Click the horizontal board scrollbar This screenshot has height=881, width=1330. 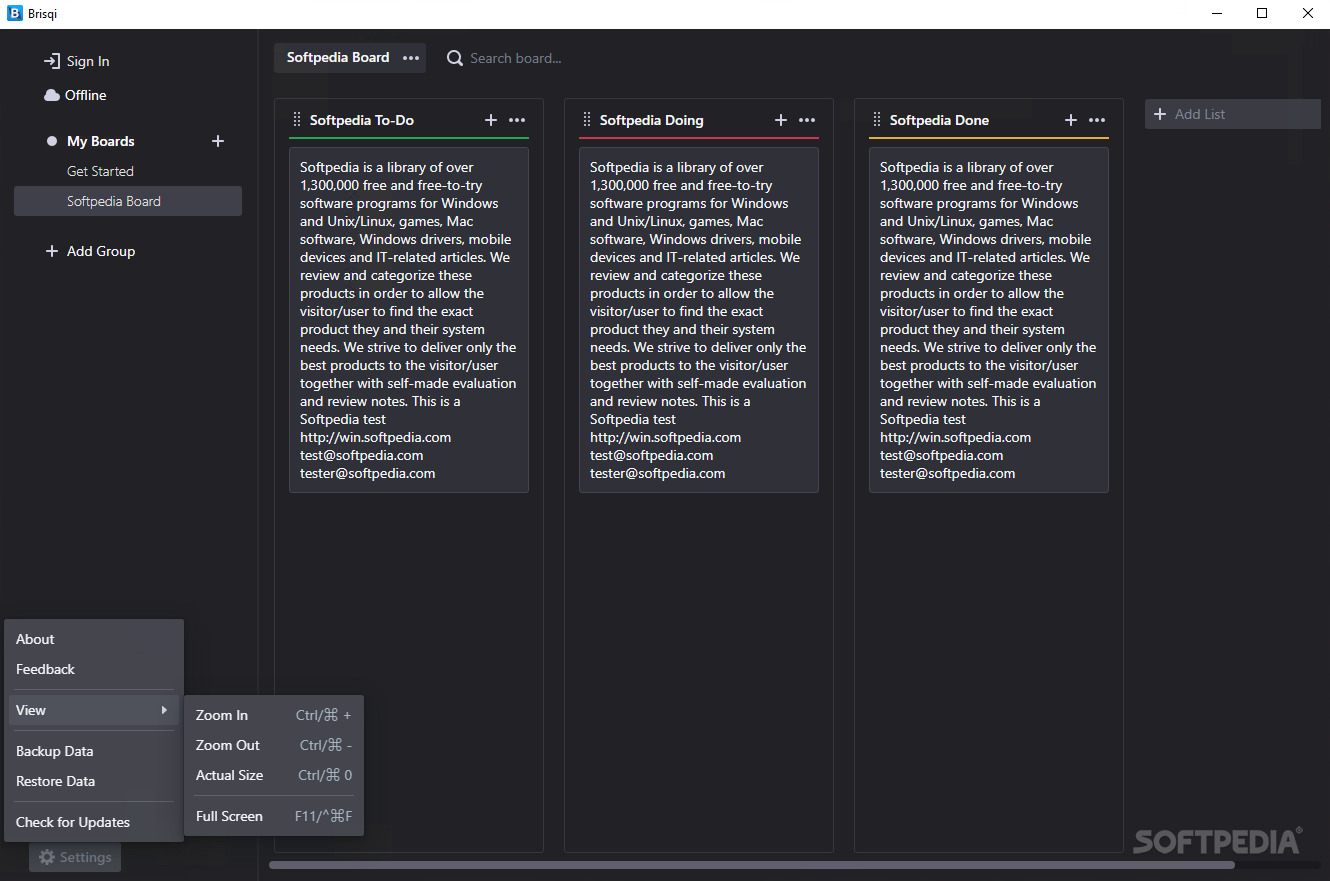[752, 865]
